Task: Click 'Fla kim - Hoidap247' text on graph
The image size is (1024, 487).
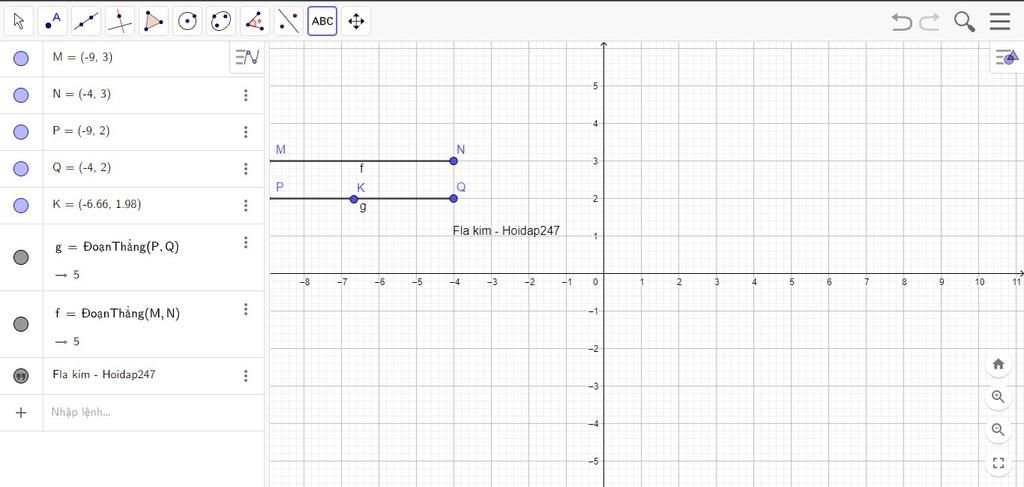Action: [x=506, y=230]
